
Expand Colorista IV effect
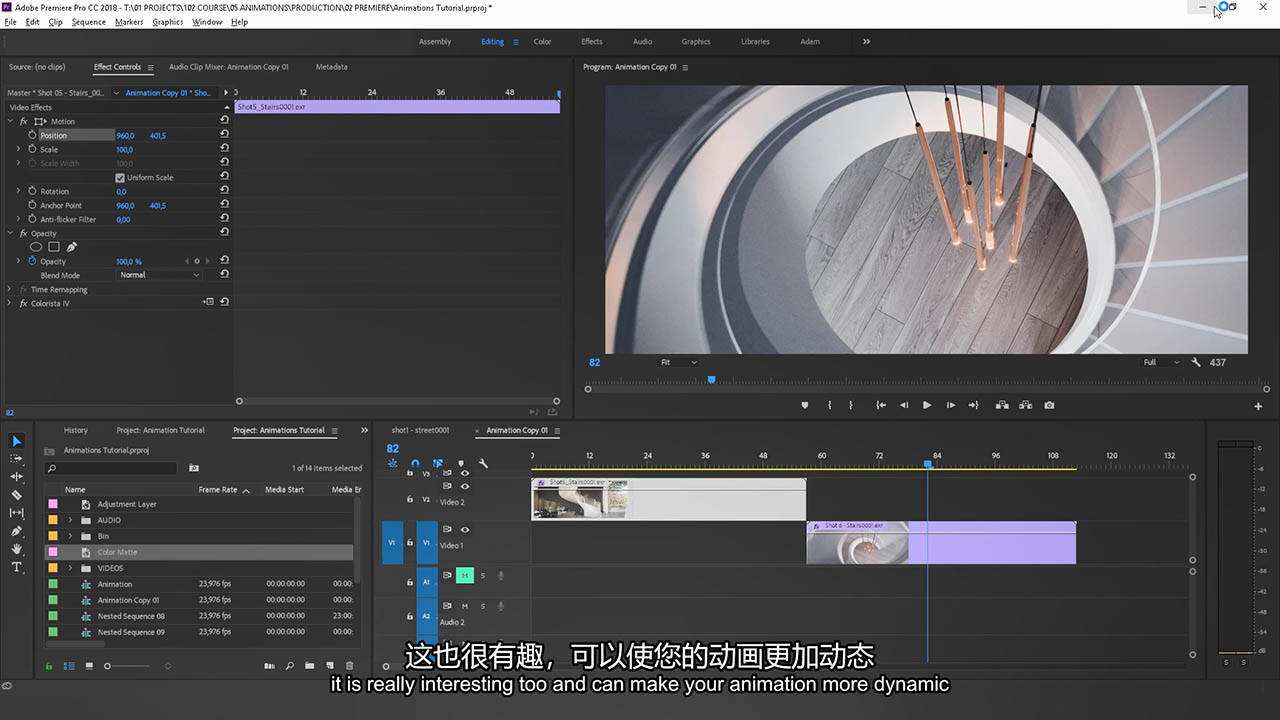tap(10, 303)
